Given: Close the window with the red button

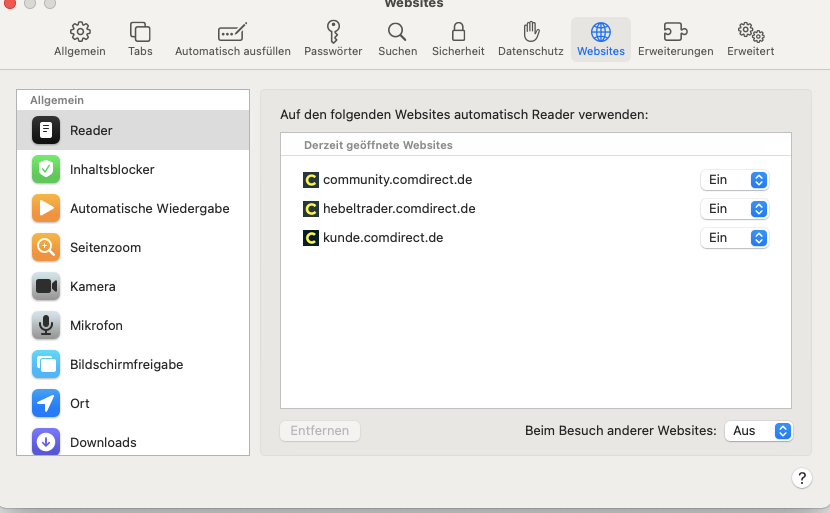Looking at the screenshot, I should [9, 3].
